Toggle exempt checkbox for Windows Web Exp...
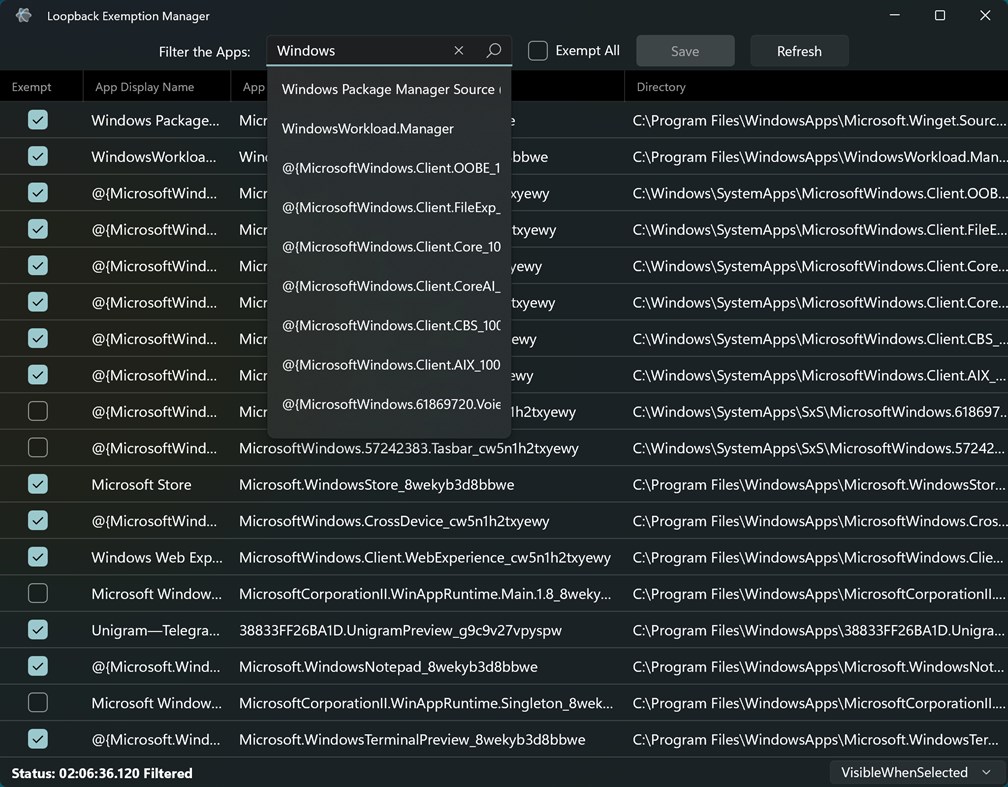The width and height of the screenshot is (1008, 787). click(38, 557)
